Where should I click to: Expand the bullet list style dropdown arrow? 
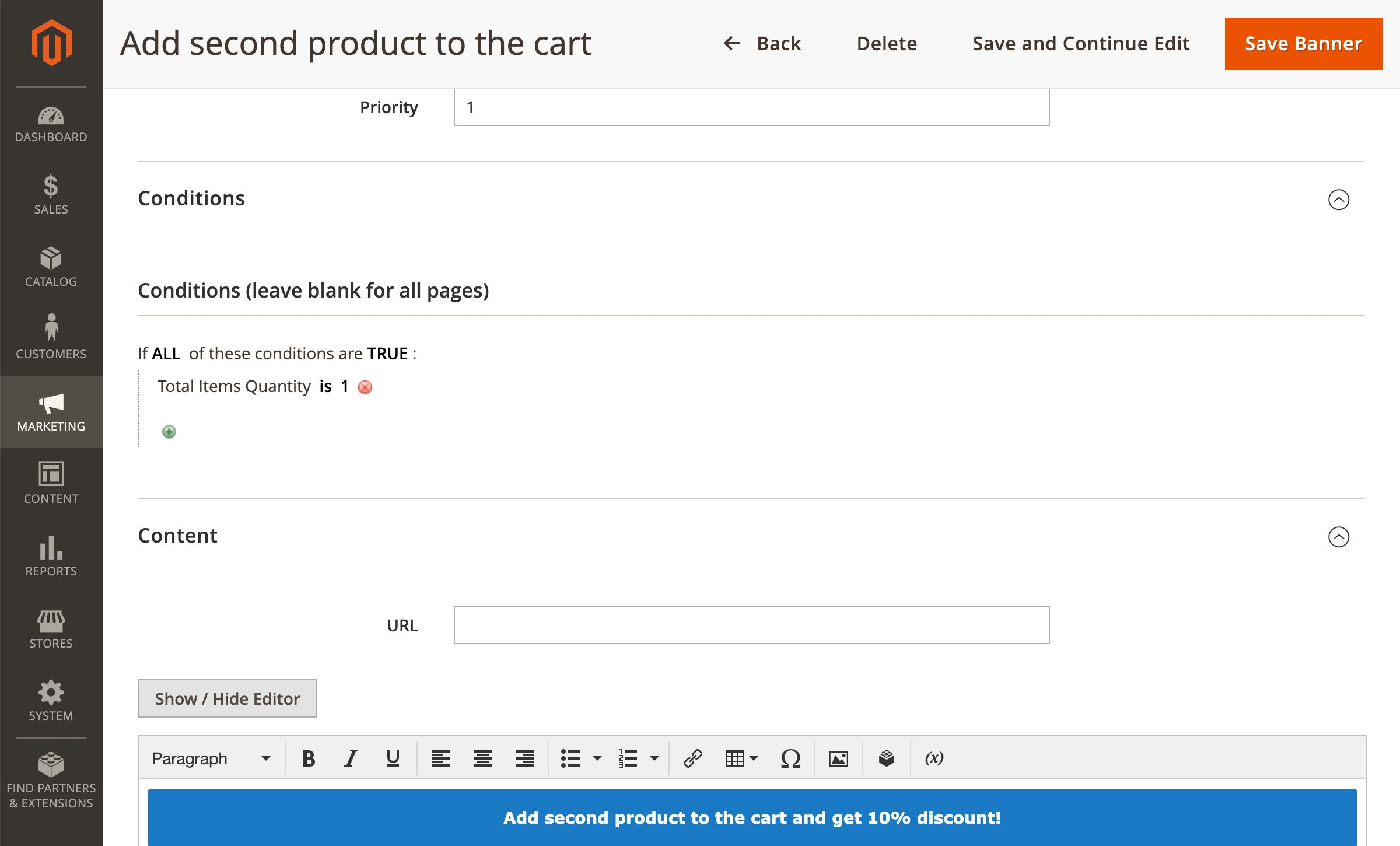tap(597, 758)
